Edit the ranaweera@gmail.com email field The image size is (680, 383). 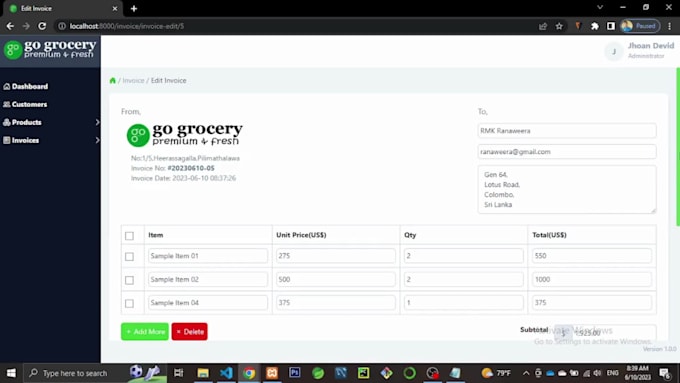click(567, 152)
